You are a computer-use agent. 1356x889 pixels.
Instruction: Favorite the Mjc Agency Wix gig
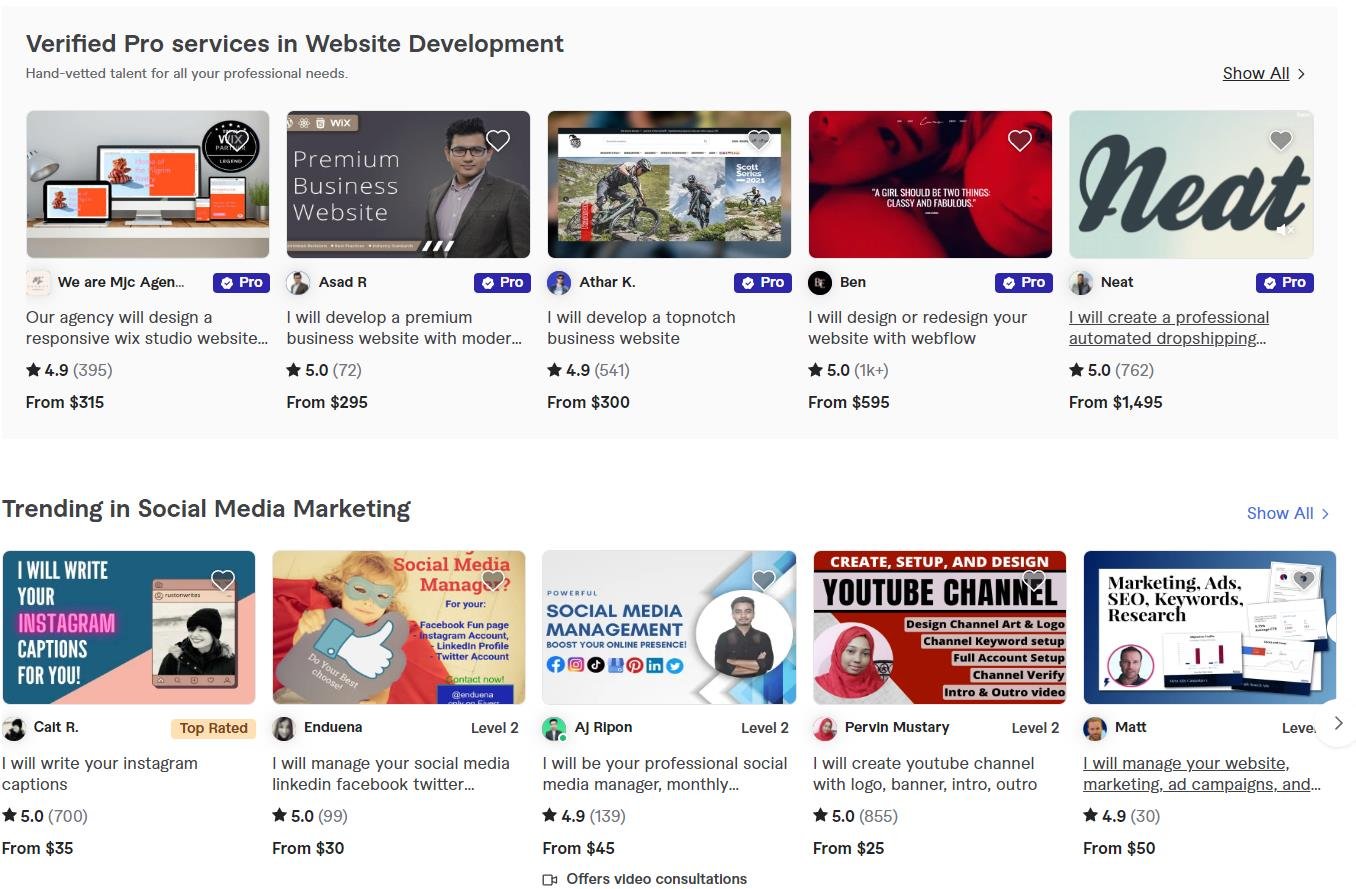(237, 140)
